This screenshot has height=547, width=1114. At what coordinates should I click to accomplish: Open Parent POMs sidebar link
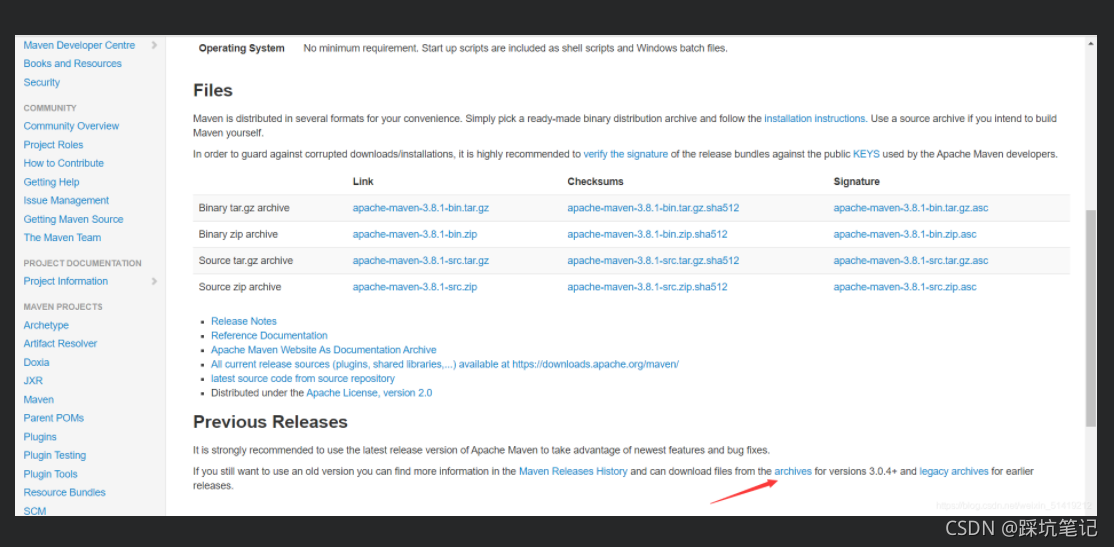pos(53,418)
